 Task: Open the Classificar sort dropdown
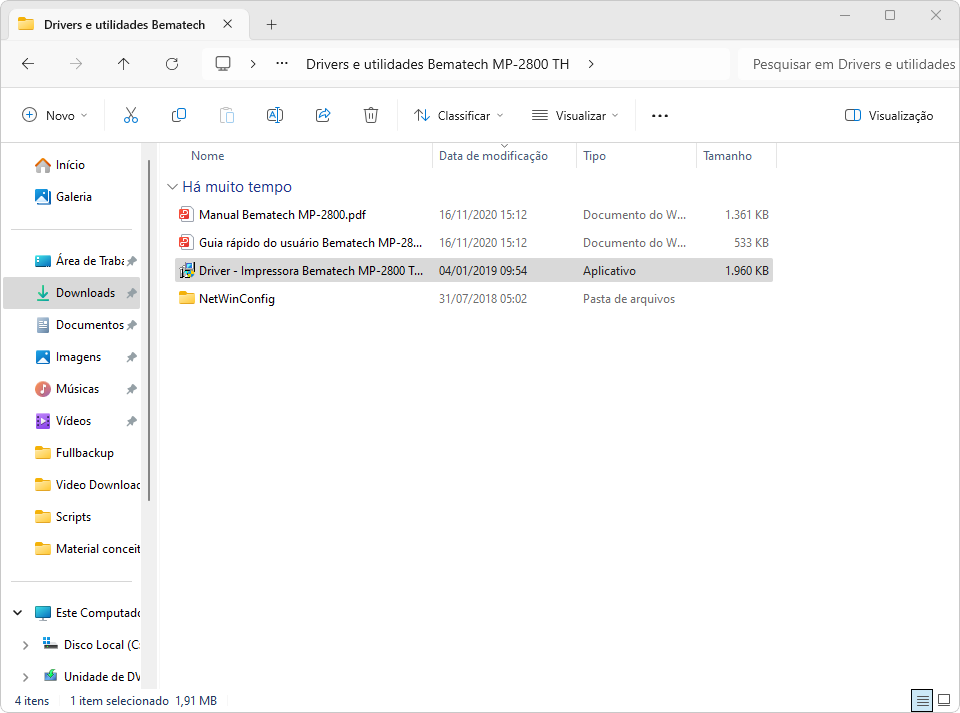pos(458,116)
